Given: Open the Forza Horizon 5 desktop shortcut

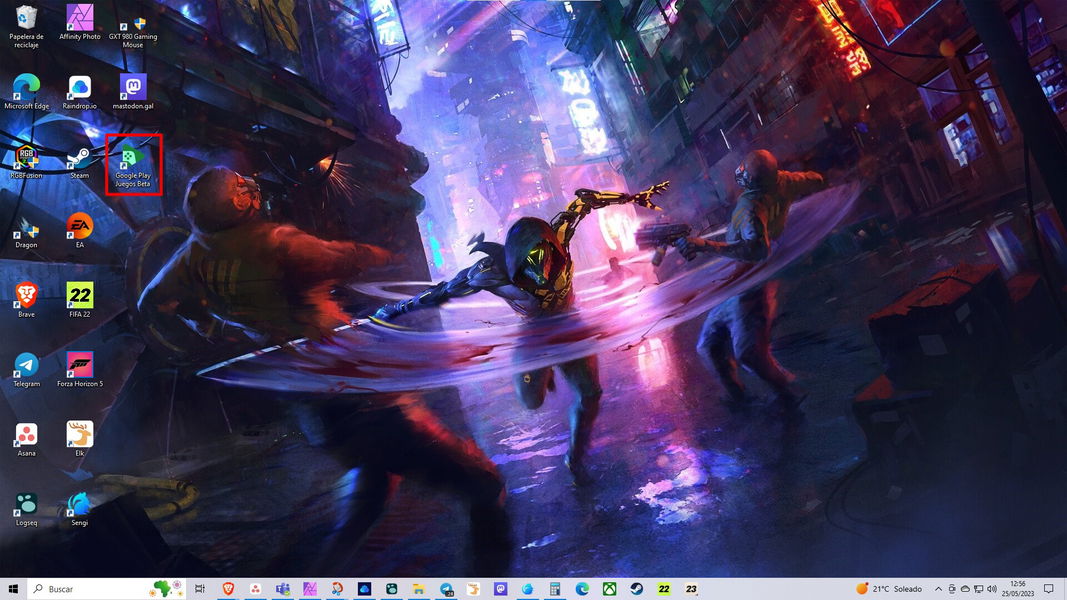Looking at the screenshot, I should pos(80,369).
